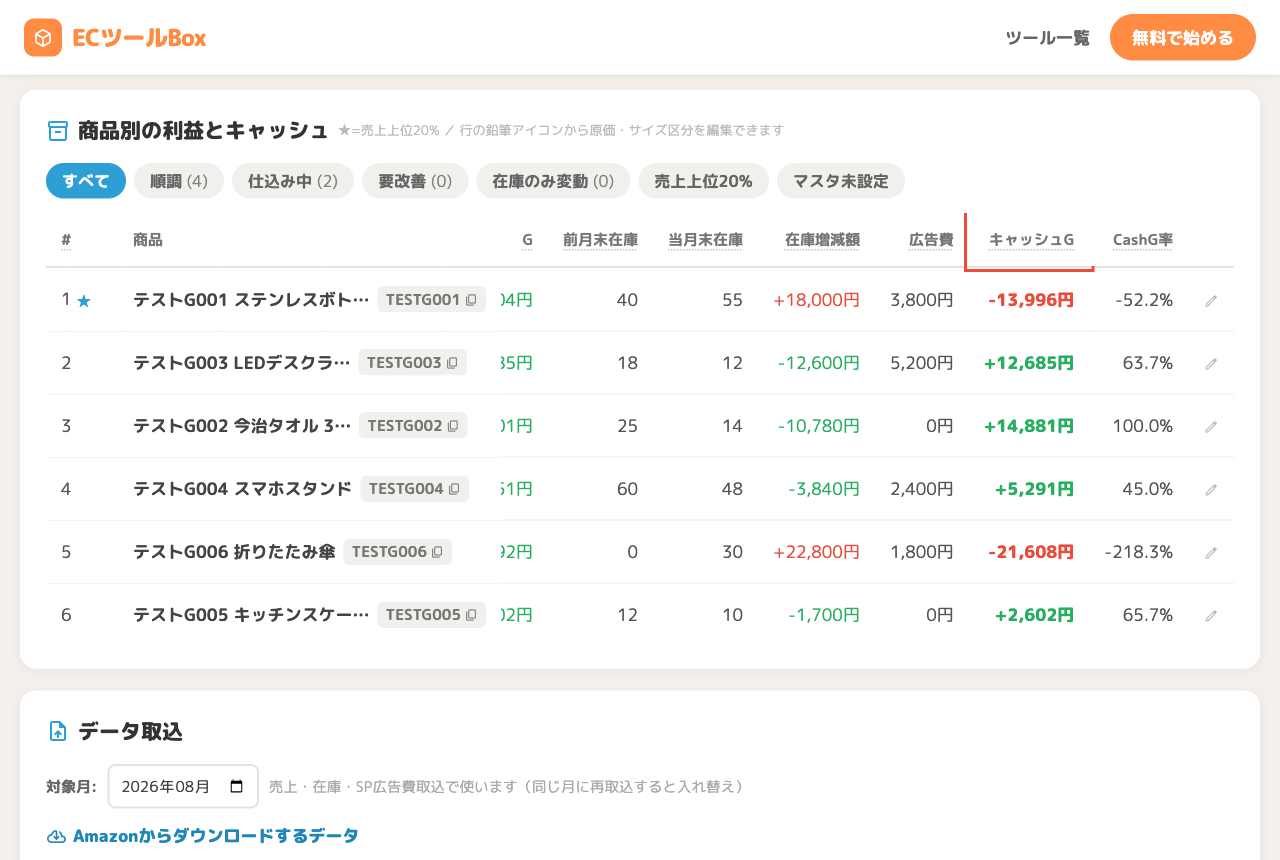Viewport: 1280px width, 860px height.
Task: Click cloud download icon near Amazonからダウンロード
Action: click(x=57, y=836)
